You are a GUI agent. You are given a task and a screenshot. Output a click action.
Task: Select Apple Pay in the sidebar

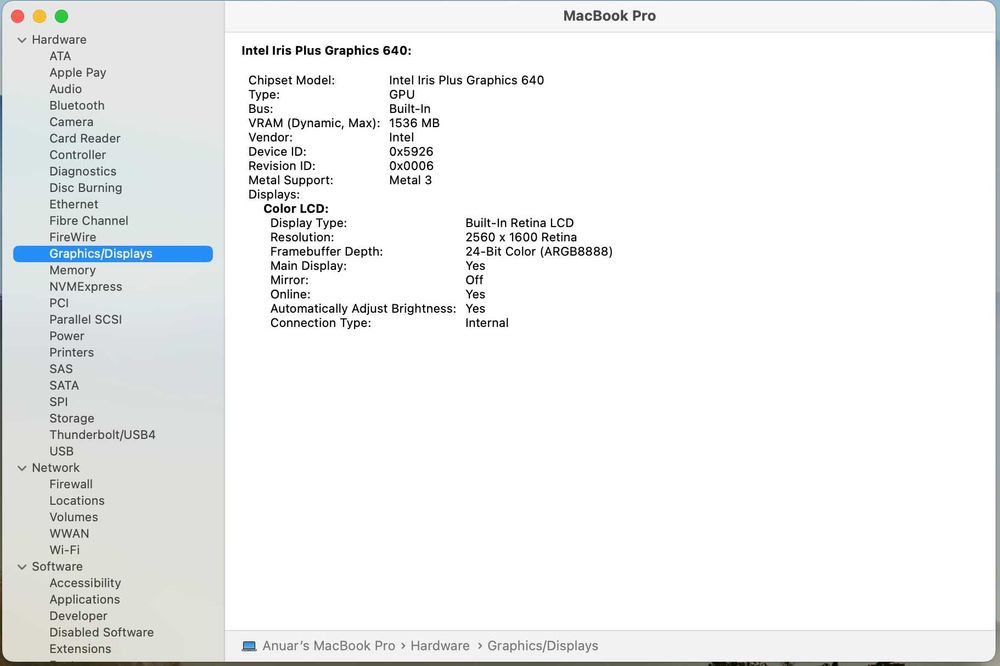(78, 73)
